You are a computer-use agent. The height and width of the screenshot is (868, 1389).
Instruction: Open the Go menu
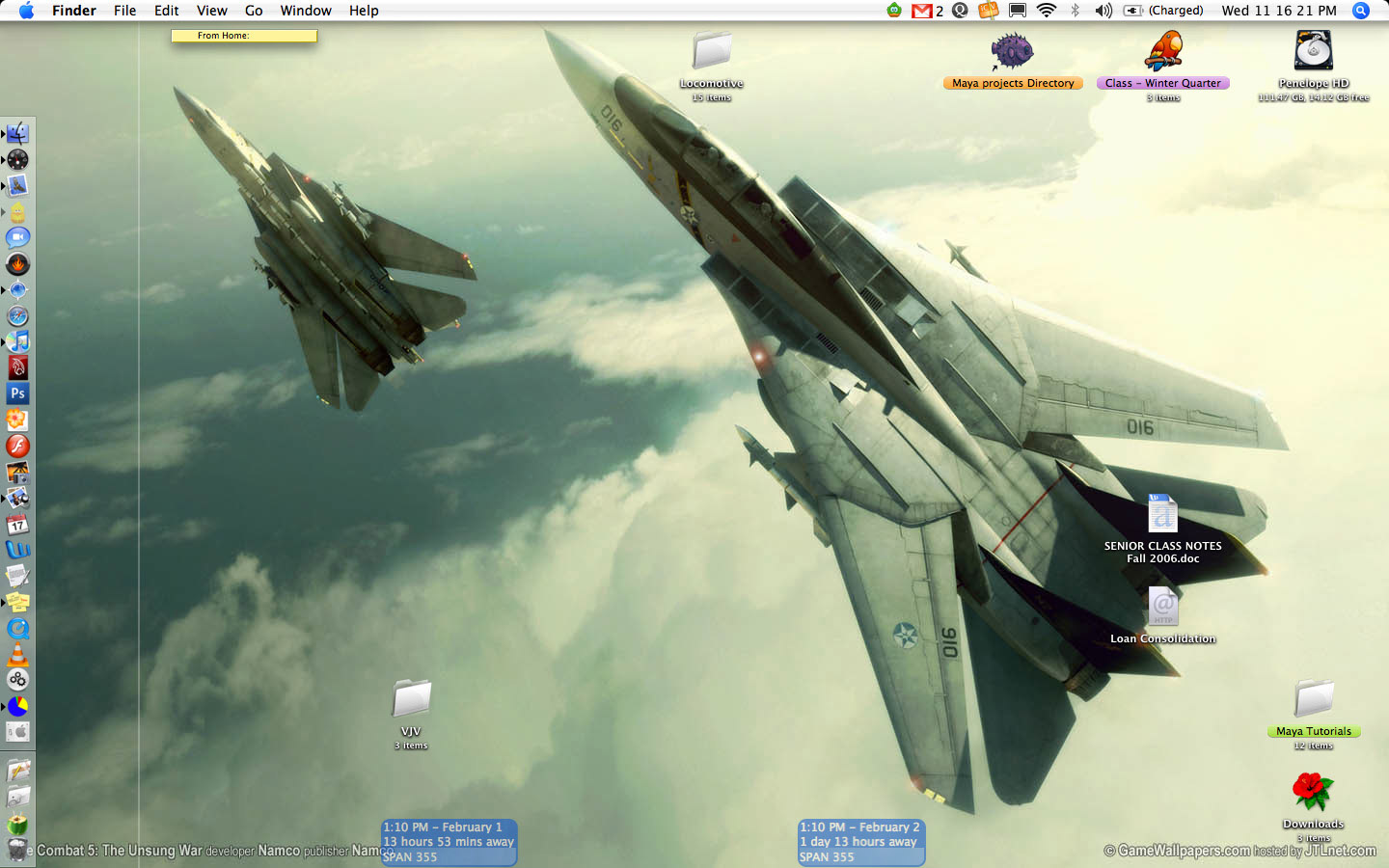254,11
